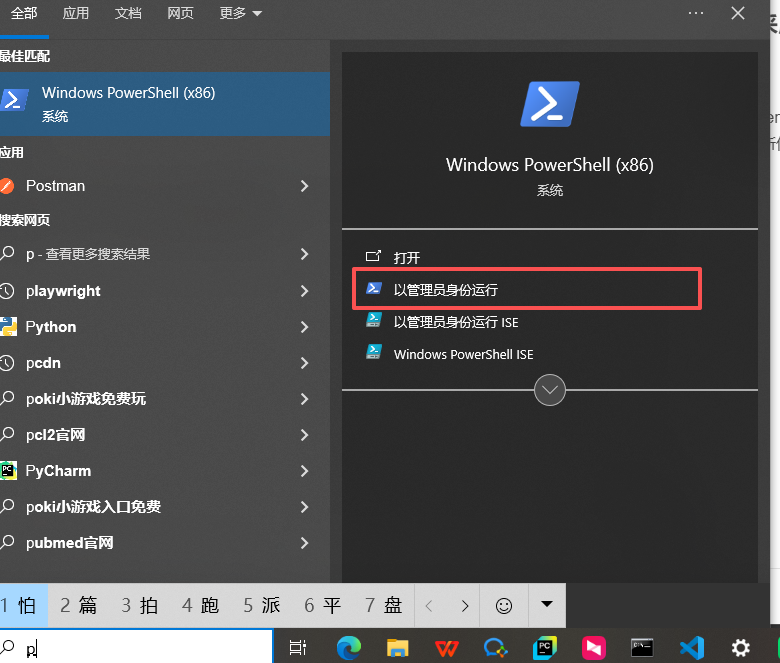Expand playwright result chevron
The height and width of the screenshot is (663, 780).
coord(304,291)
